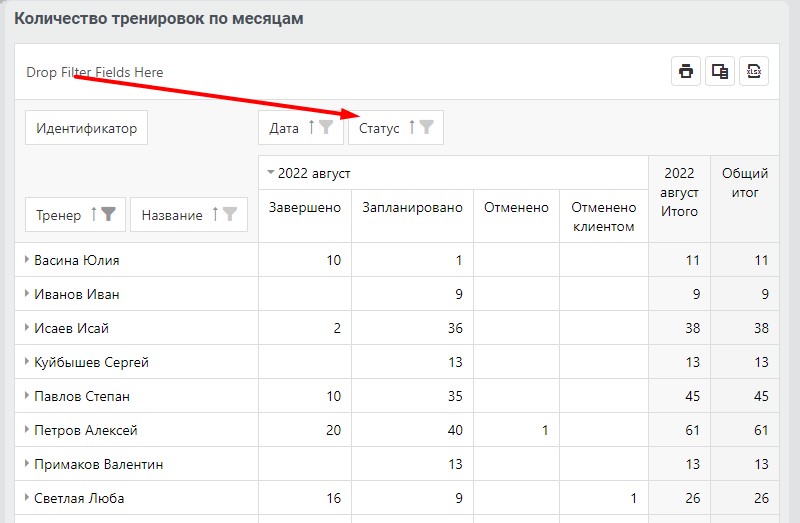
Task: Export table to XLSX icon
Action: 754,71
